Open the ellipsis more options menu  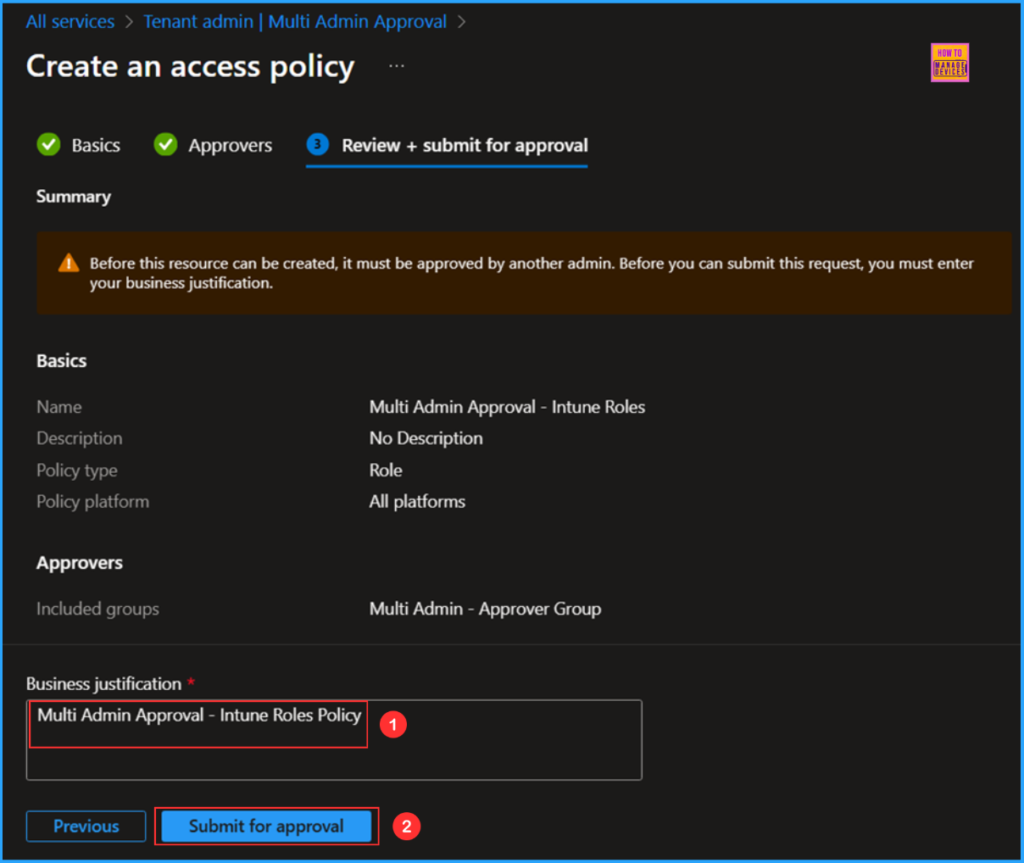pyautogui.click(x=396, y=66)
